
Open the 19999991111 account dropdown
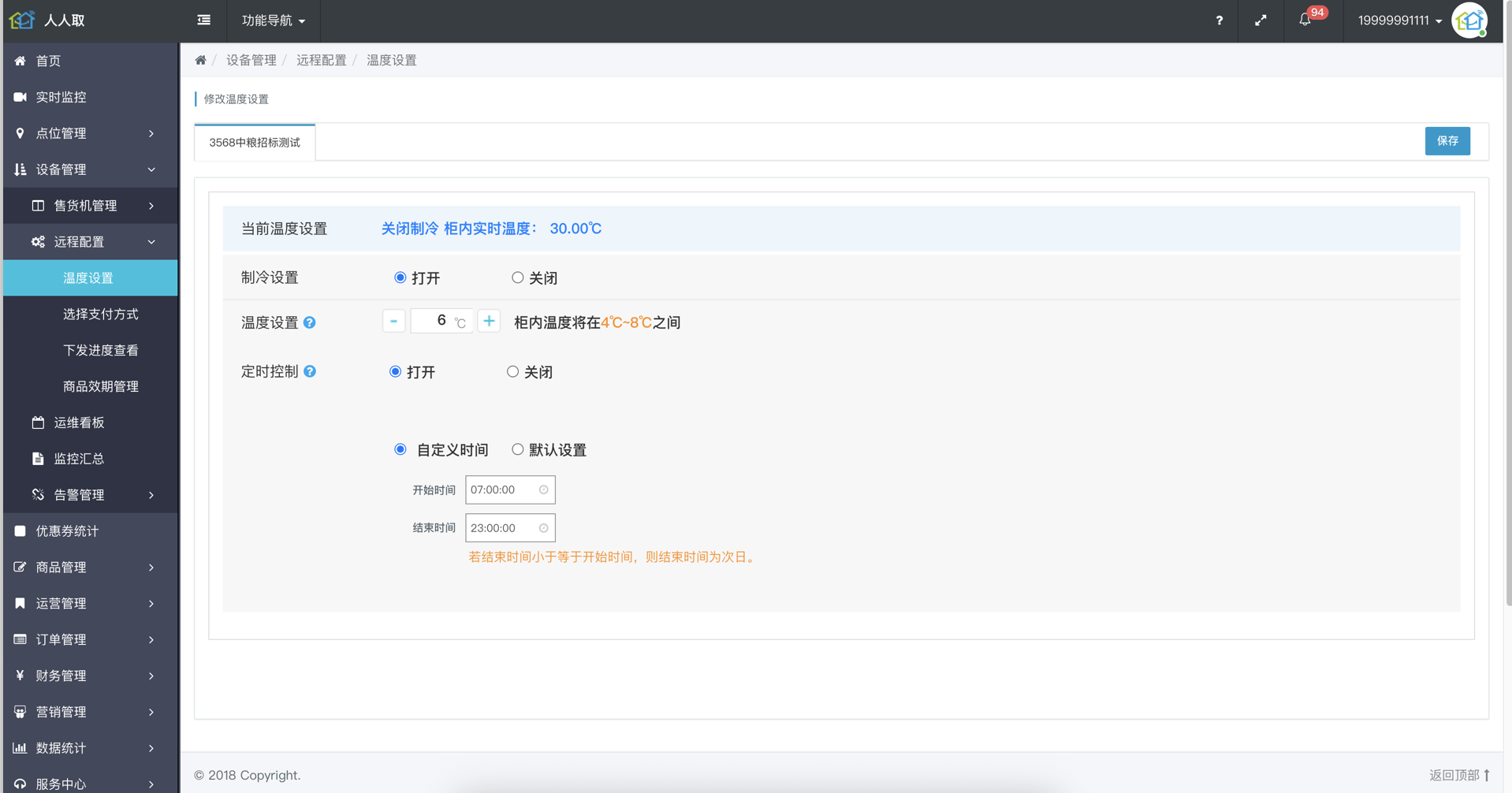click(x=1400, y=20)
